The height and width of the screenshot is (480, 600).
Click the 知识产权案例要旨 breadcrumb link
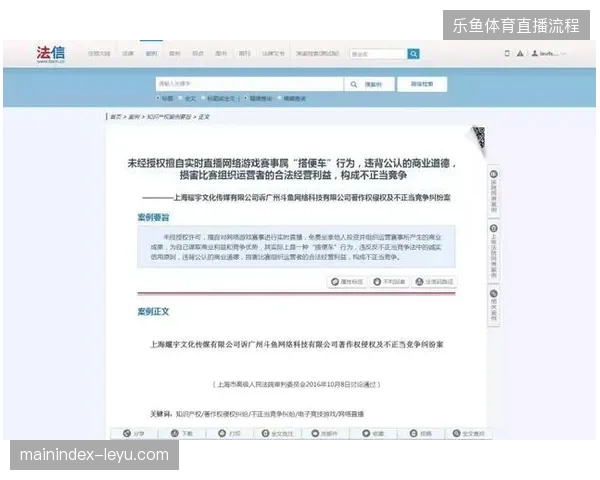click(x=169, y=117)
